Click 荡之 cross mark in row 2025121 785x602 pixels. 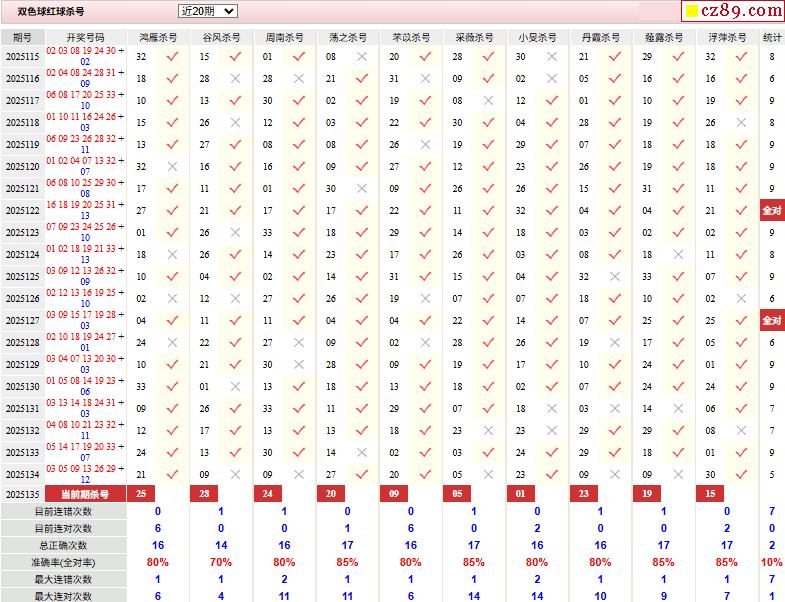[361, 189]
